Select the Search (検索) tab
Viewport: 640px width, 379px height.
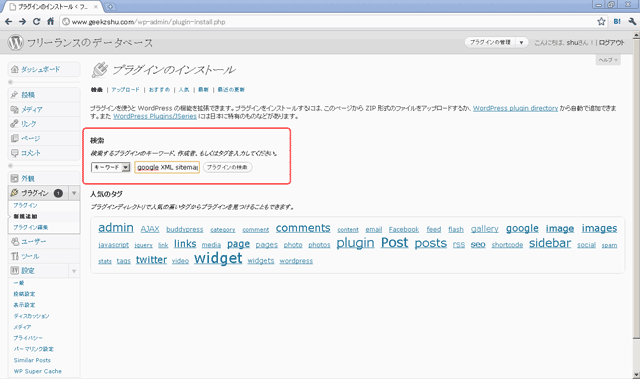point(97,89)
